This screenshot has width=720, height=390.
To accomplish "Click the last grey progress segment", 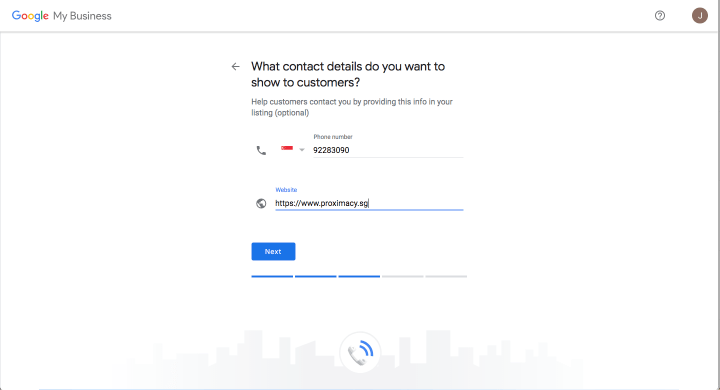I will (446, 277).
